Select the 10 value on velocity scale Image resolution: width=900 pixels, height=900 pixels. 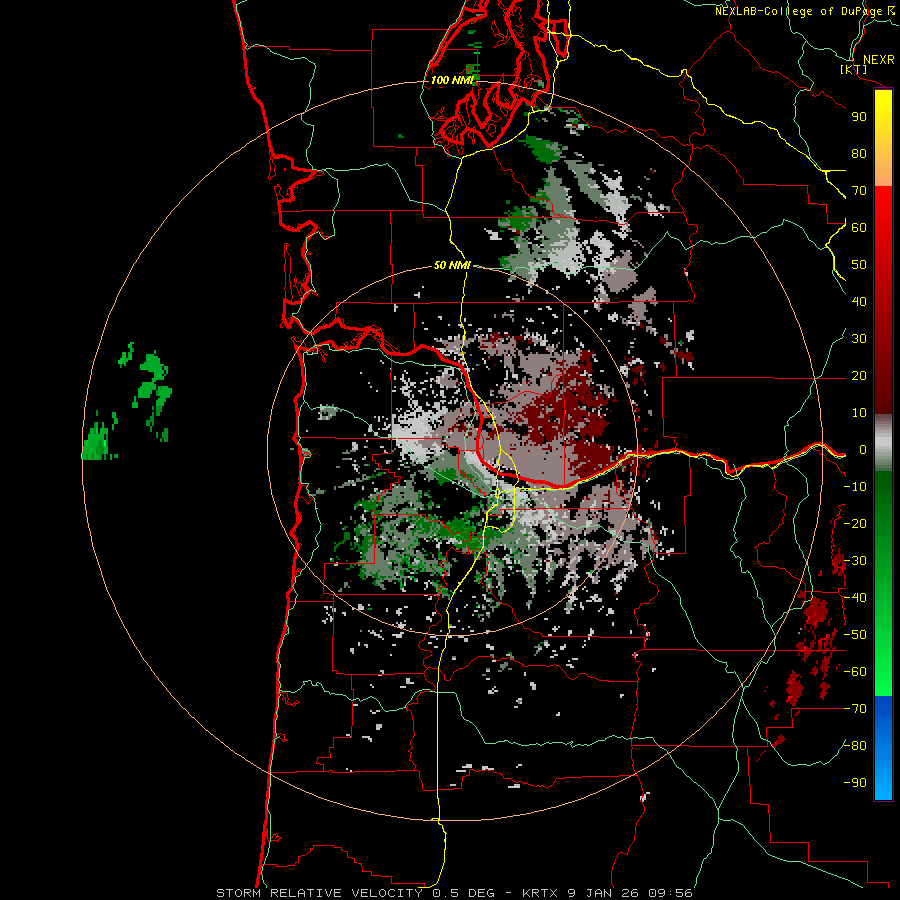click(x=859, y=413)
